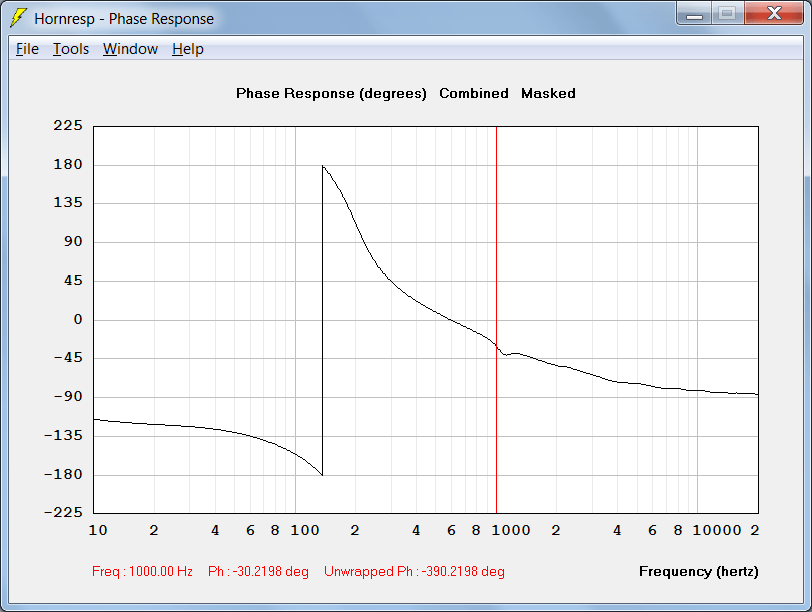
Task: Click the 135 y-axis label
Action: click(68, 202)
